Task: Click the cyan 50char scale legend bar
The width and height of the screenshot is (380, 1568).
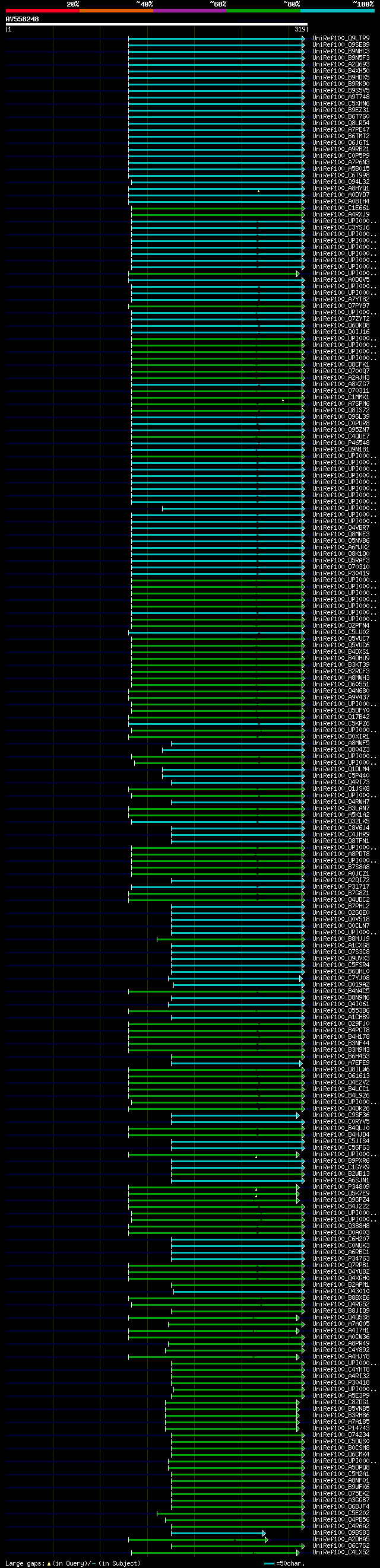Action: (269, 1563)
